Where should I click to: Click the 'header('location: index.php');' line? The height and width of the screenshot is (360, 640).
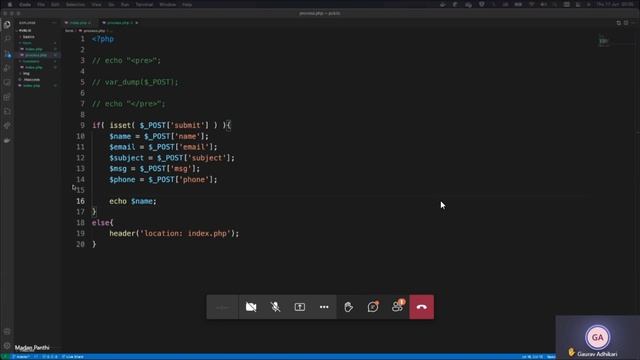coord(174,233)
